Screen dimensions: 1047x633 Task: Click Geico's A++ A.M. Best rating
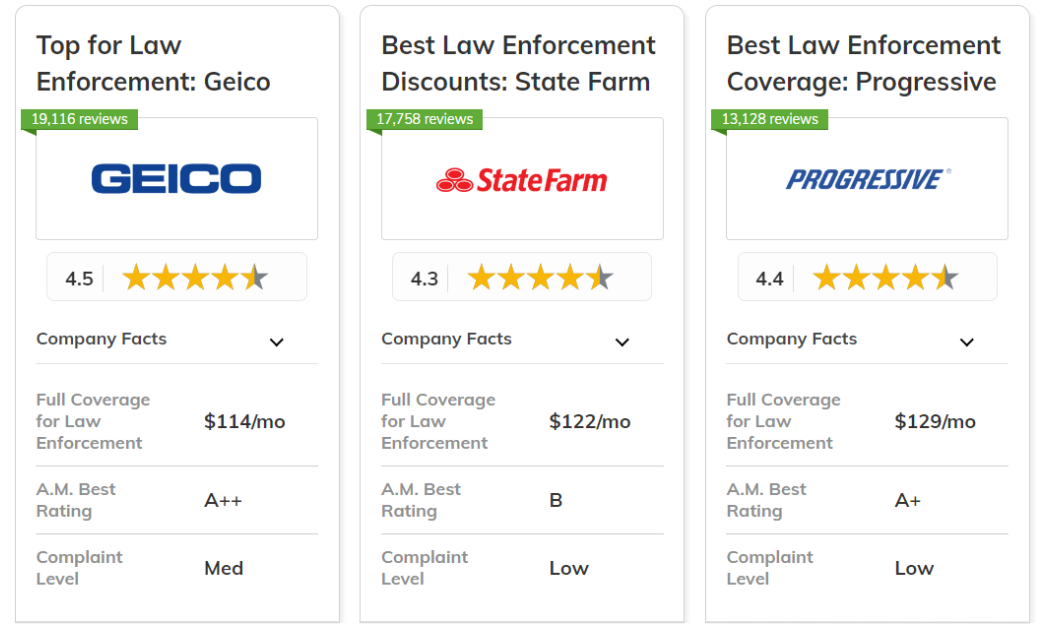[x=223, y=500]
